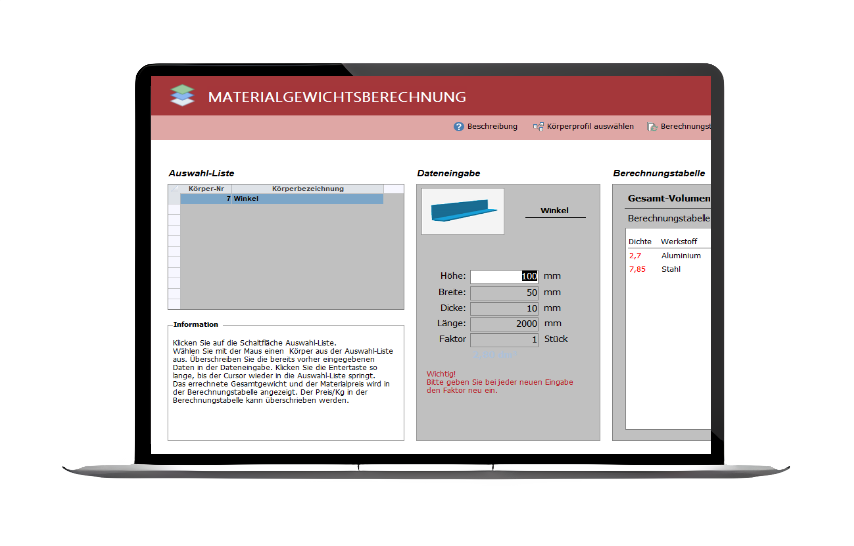This screenshot has width=854, height=546.
Task: Click the Faktor input field
Action: click(504, 340)
